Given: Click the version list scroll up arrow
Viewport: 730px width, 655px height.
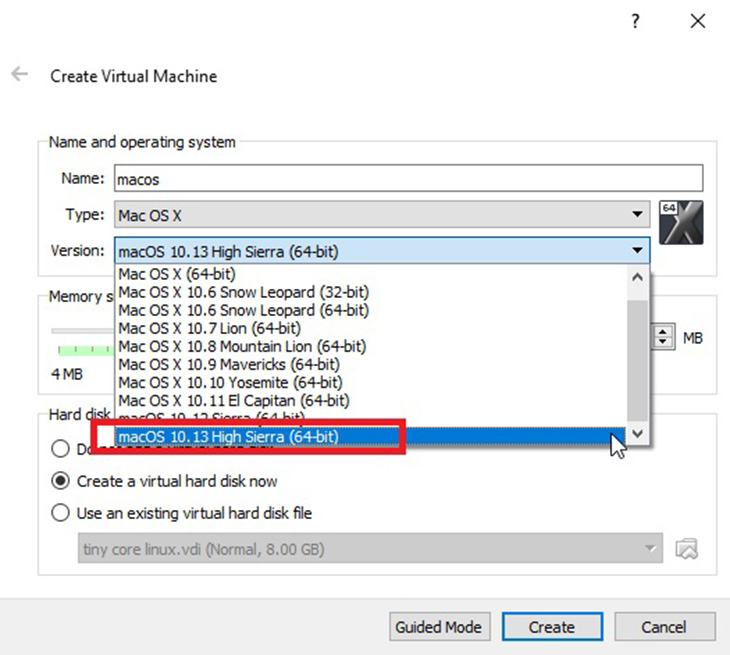Looking at the screenshot, I should (x=638, y=277).
